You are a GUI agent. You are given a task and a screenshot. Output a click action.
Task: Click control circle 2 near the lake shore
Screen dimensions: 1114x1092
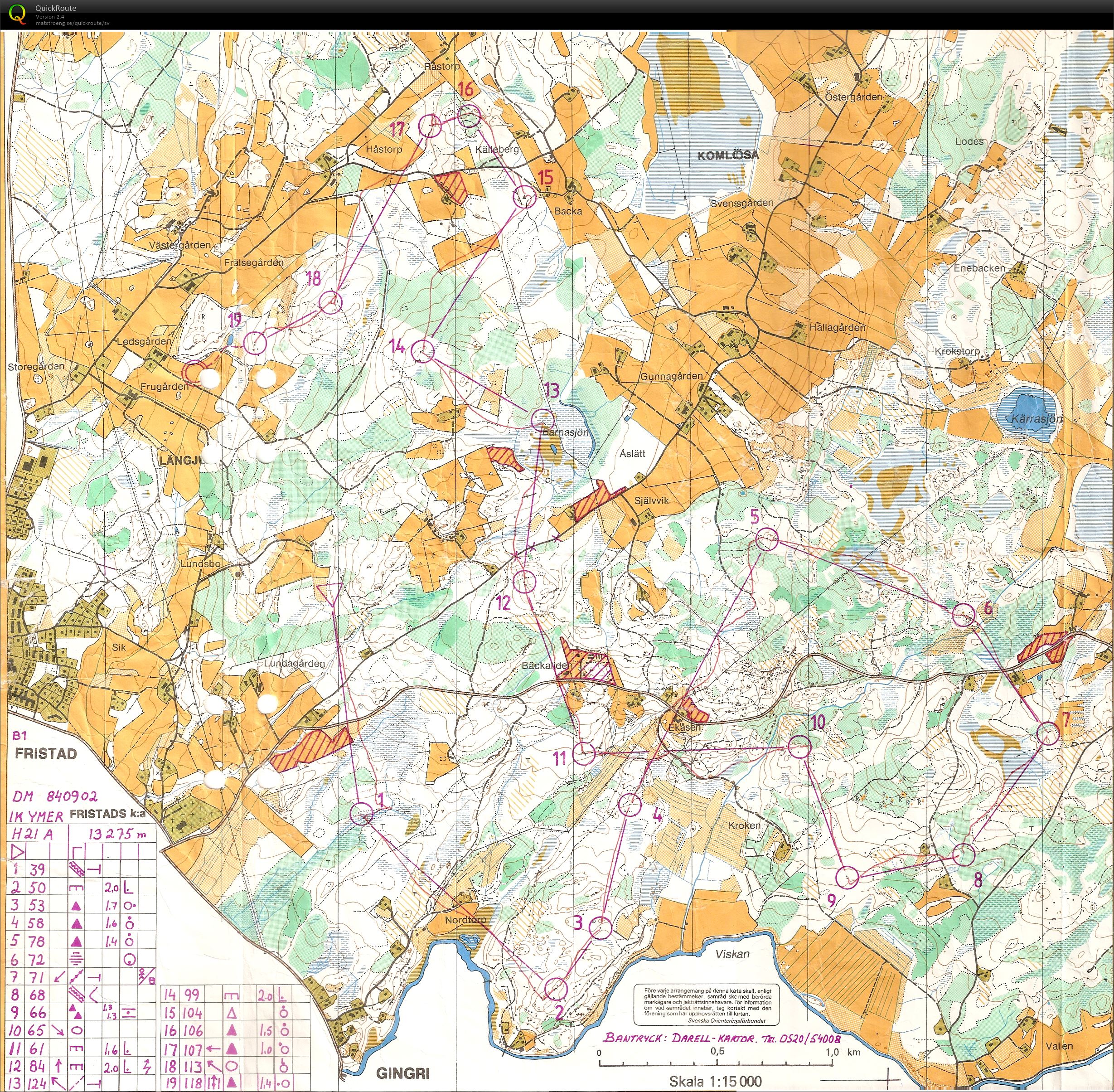[555, 990]
